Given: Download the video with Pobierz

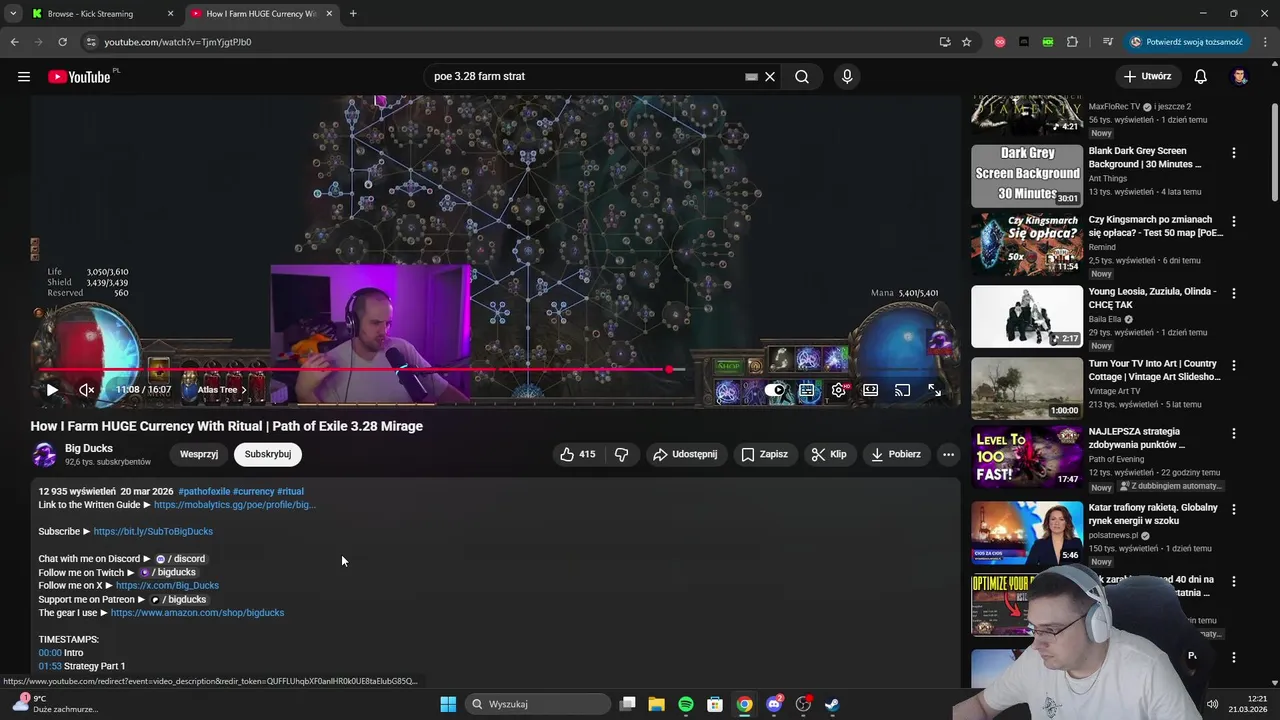Looking at the screenshot, I should click(x=895, y=454).
